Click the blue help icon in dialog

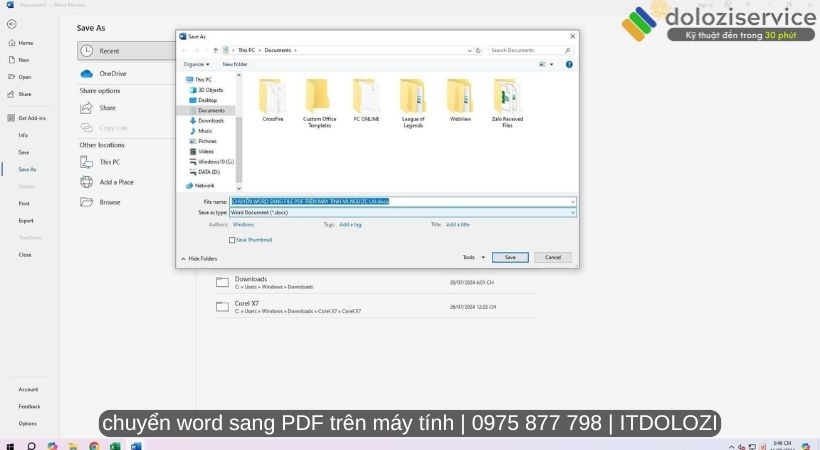pos(569,64)
